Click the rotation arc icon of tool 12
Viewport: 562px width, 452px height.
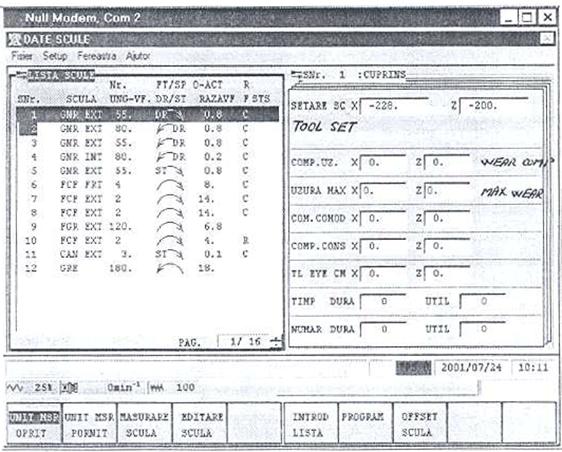click(171, 268)
